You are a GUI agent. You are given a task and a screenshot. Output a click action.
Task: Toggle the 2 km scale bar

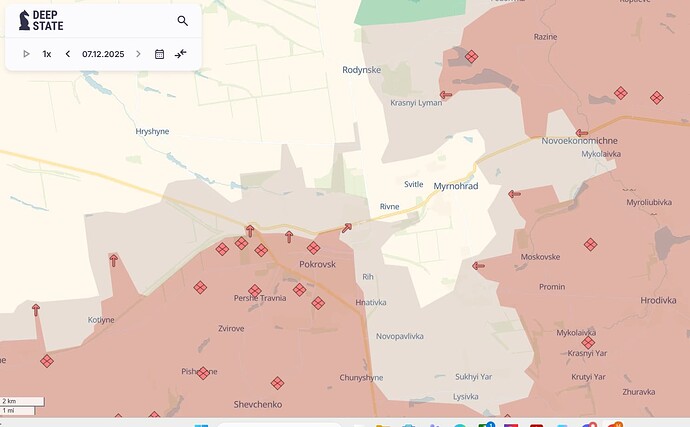[21, 405]
